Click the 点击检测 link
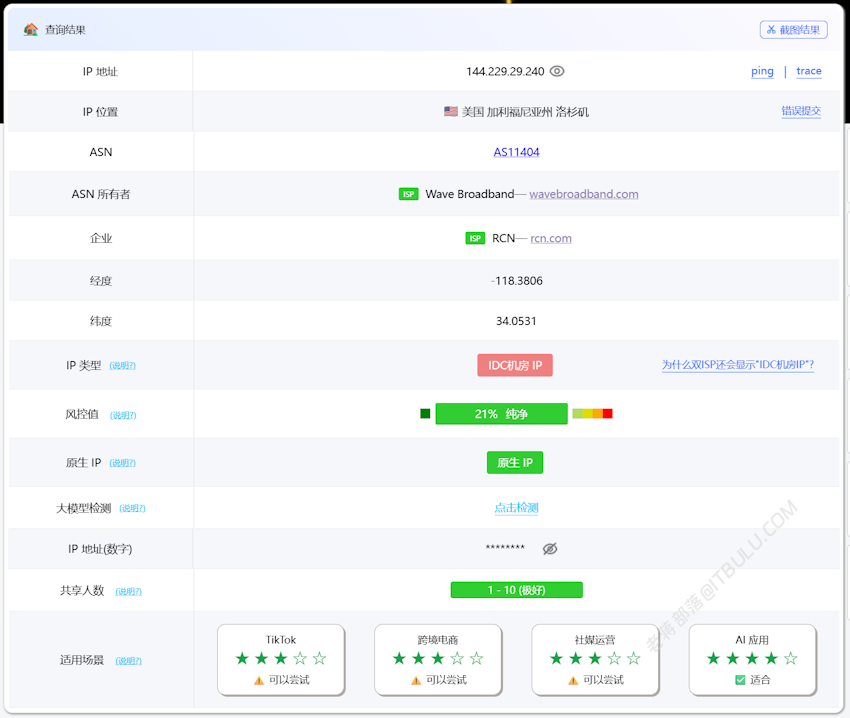850x718 pixels. coord(517,508)
